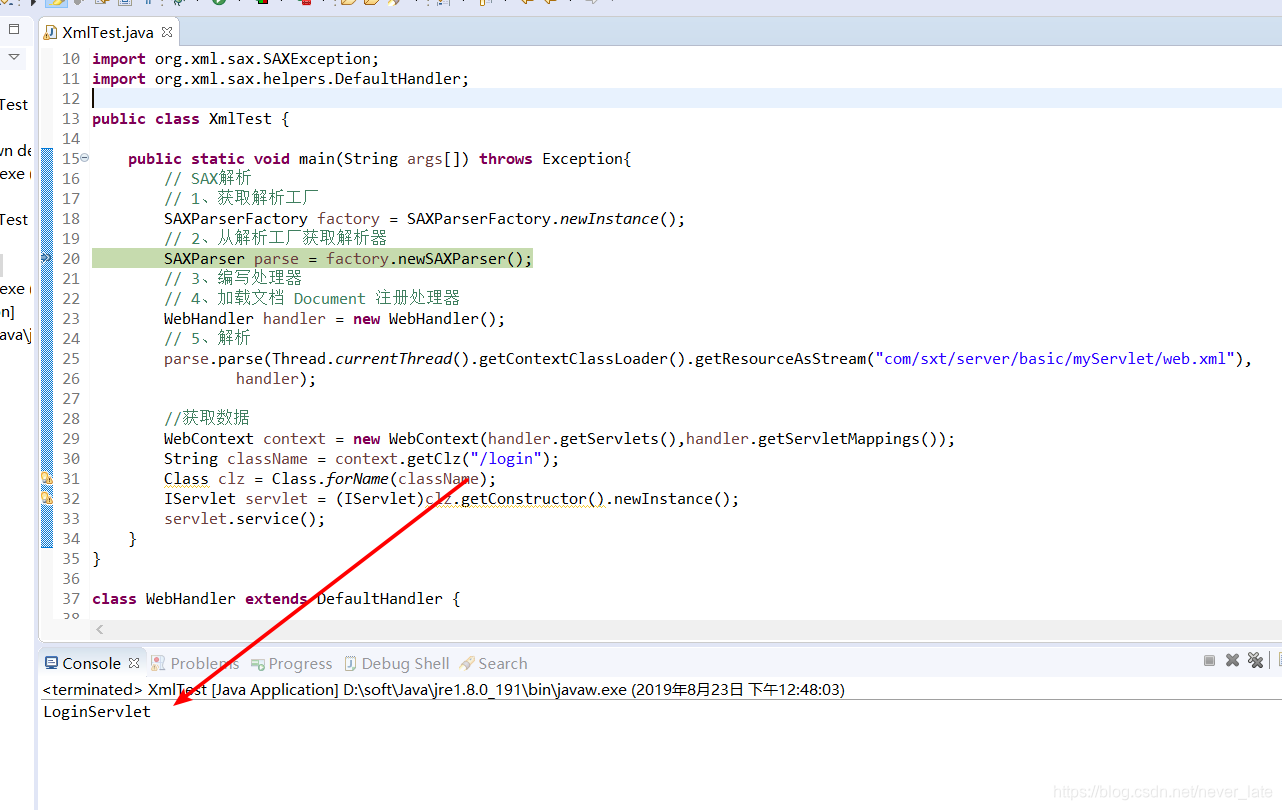Screen dimensions: 1282x810
Task: Click Remove Launch icon in Console toolbar
Action: point(1232,661)
